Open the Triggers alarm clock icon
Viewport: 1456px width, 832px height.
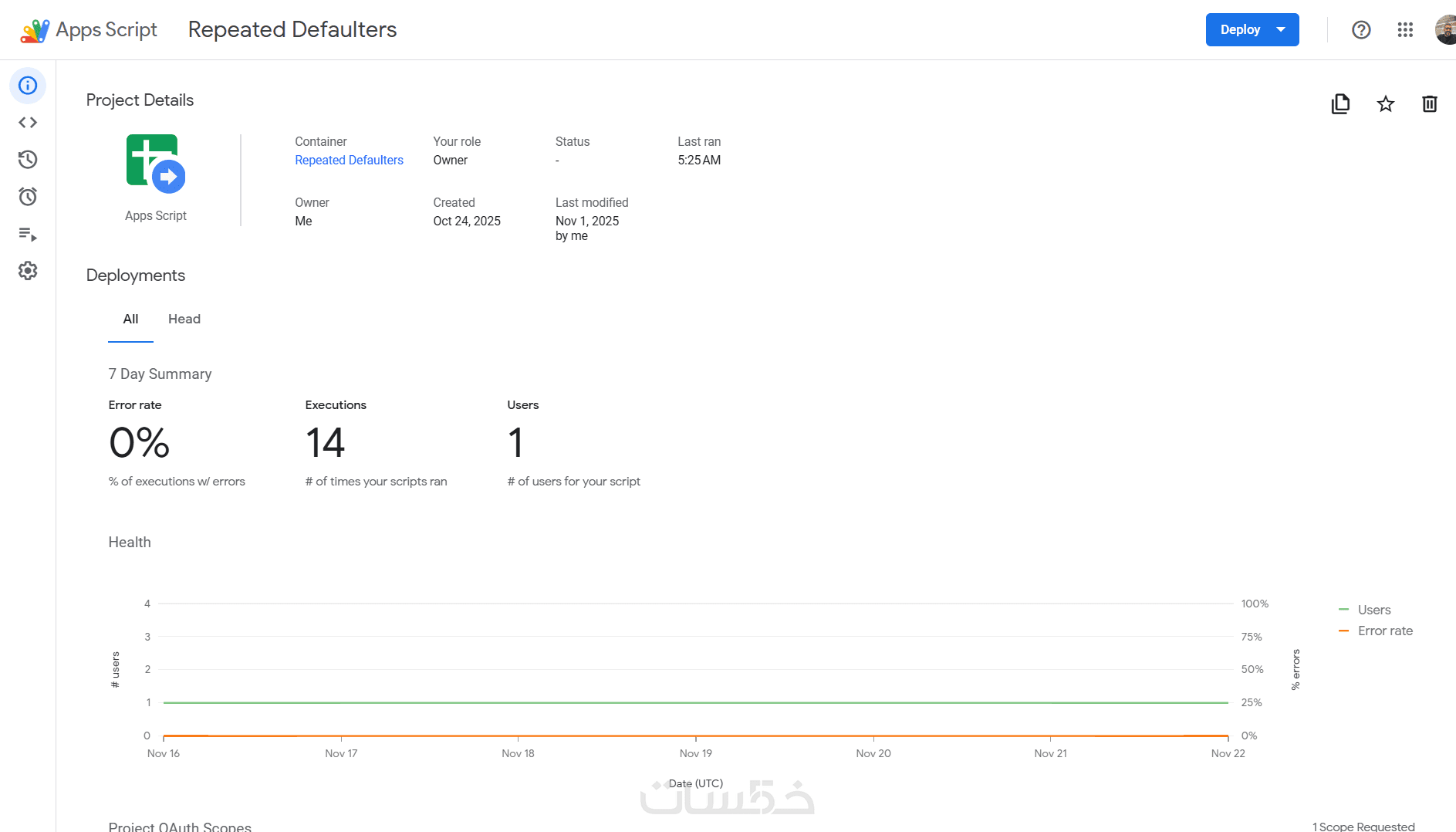click(x=28, y=197)
